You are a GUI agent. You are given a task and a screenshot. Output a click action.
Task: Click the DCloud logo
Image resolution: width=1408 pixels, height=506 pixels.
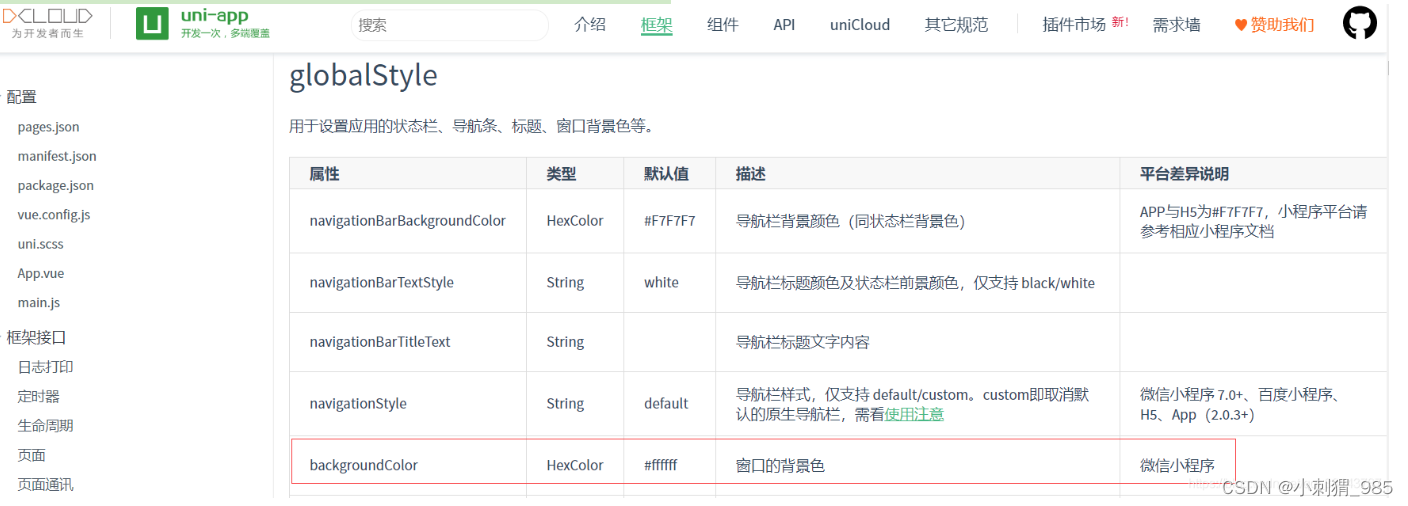47,24
